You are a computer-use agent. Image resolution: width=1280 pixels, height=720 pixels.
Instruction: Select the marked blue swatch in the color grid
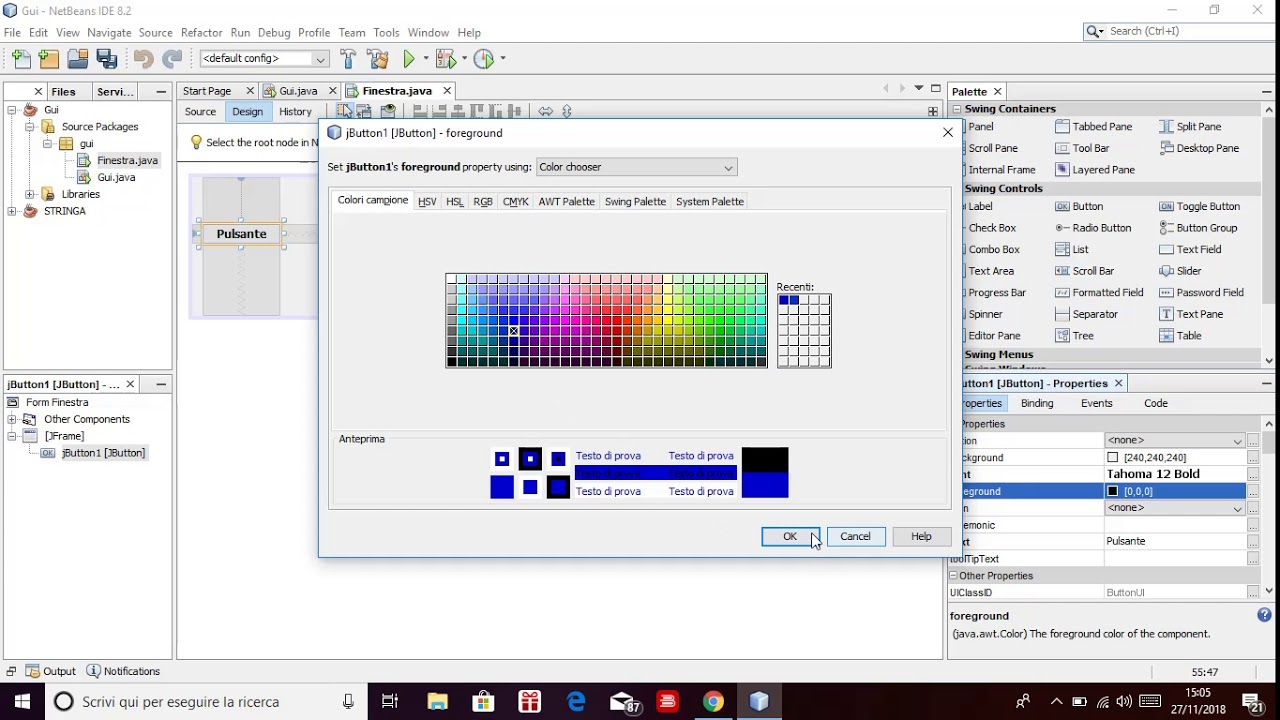[x=514, y=331]
